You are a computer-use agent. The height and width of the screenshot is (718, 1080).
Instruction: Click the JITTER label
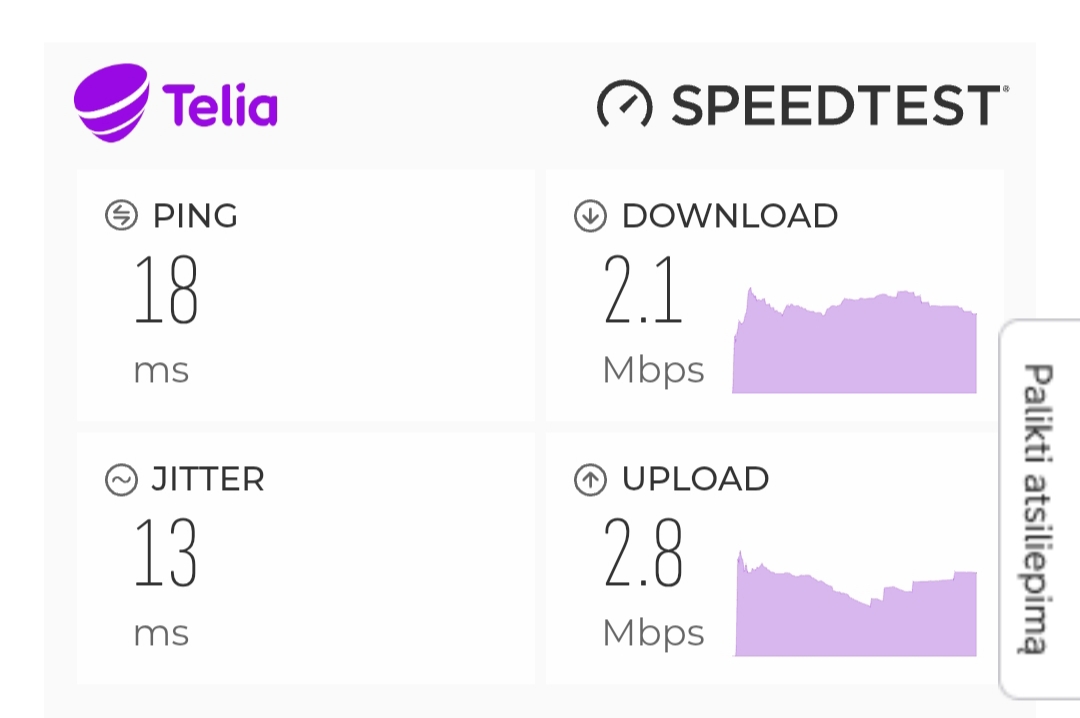[208, 480]
